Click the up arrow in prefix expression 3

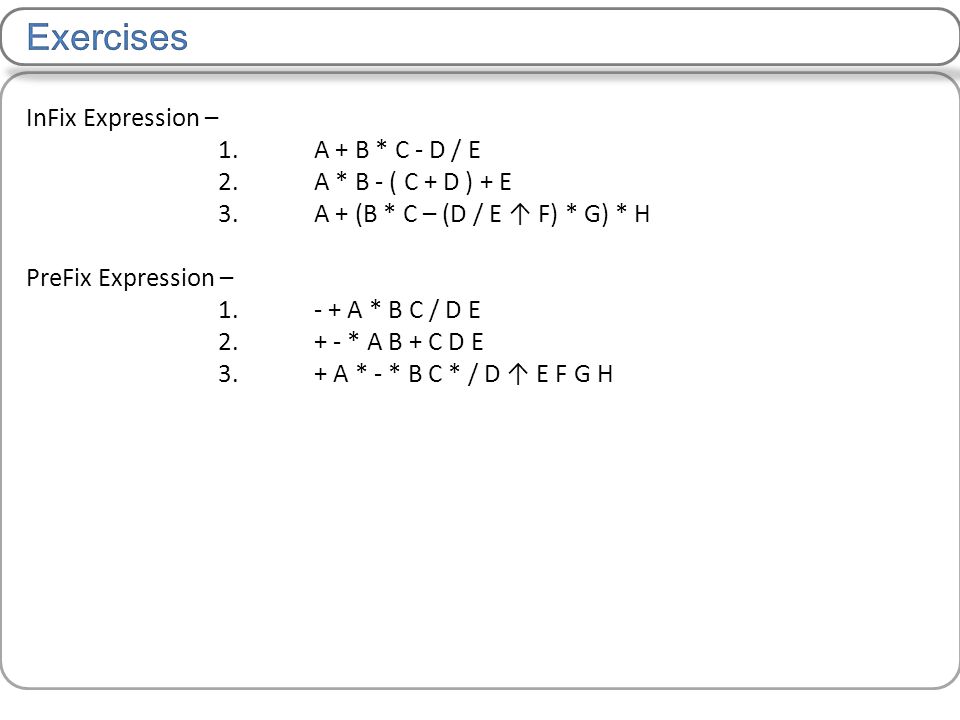coord(518,374)
